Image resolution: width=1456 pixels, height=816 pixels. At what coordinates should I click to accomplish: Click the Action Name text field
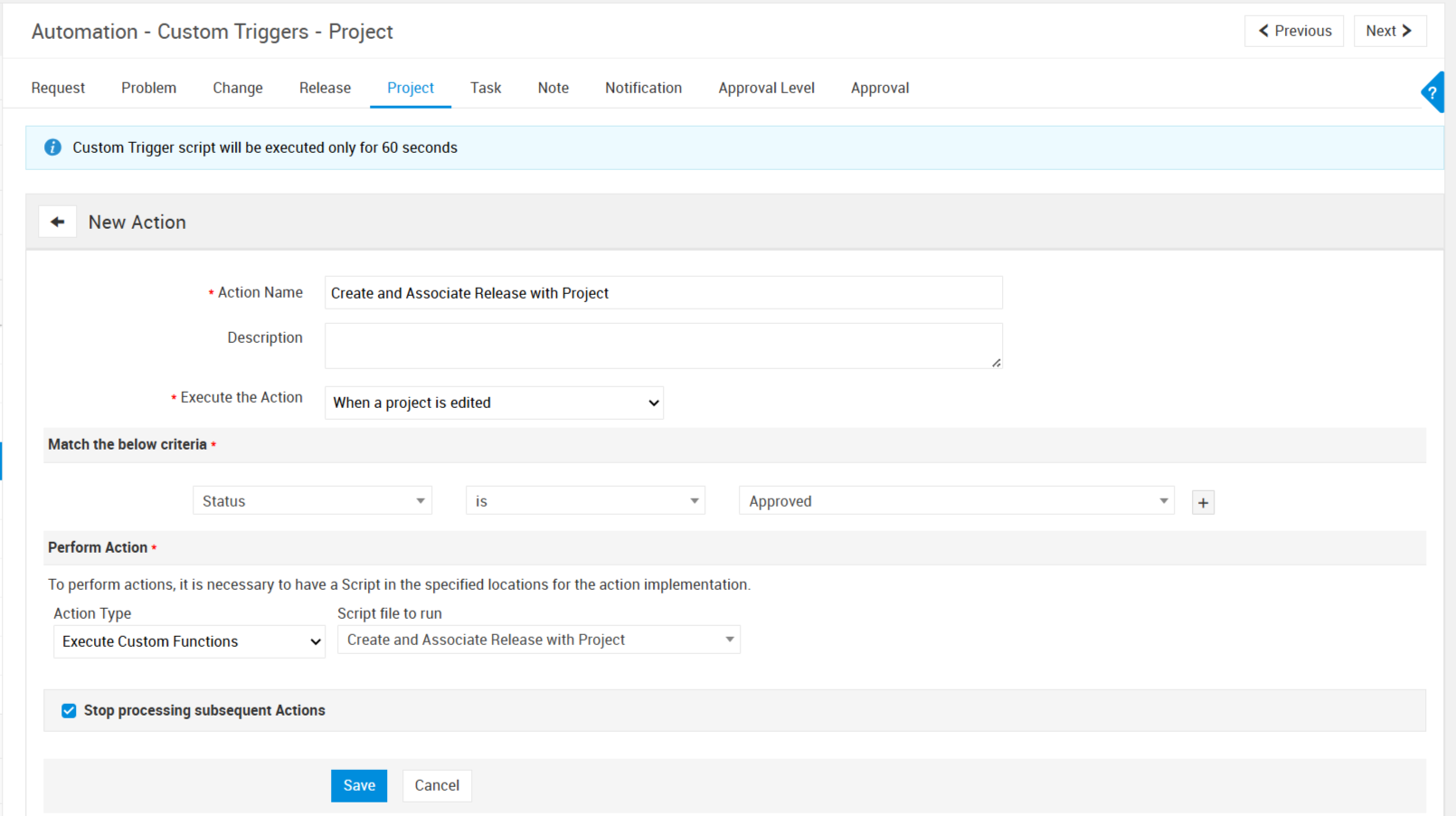click(663, 293)
